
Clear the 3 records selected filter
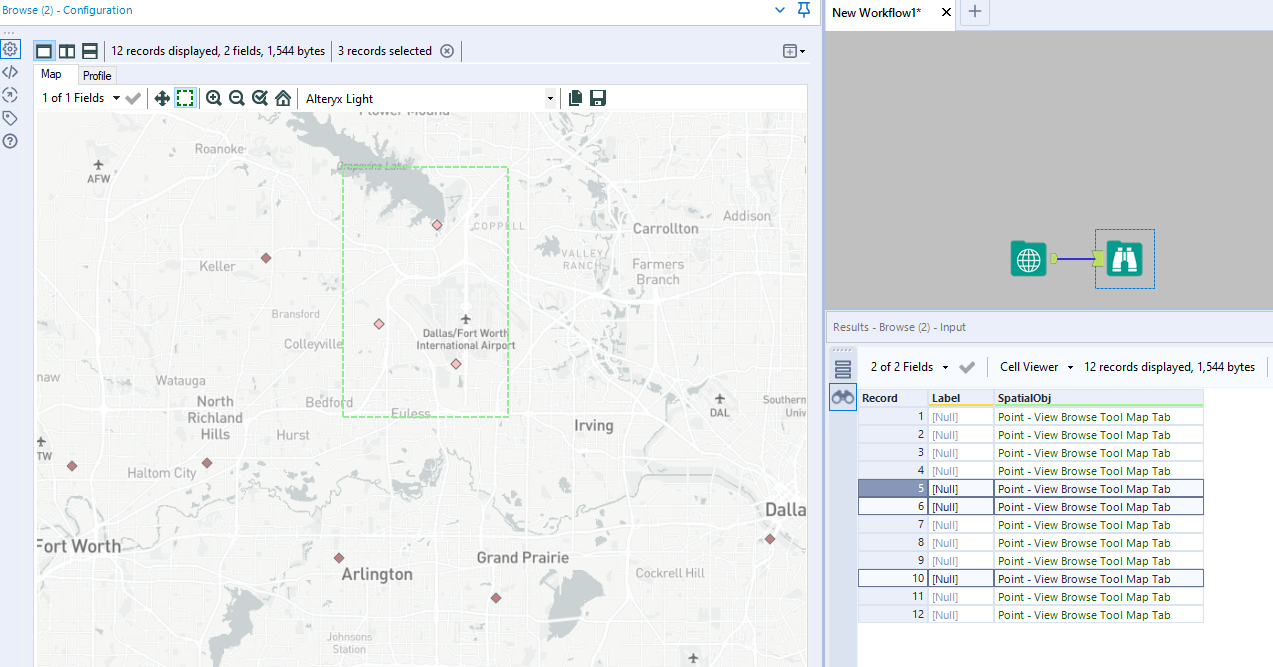click(446, 50)
